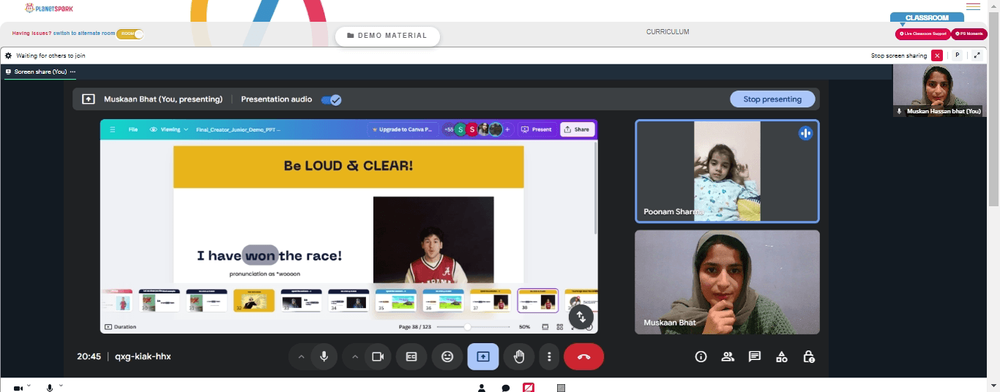Toggle the share screen button
Image resolution: width=1000 pixels, height=392 pixels.
(483, 357)
